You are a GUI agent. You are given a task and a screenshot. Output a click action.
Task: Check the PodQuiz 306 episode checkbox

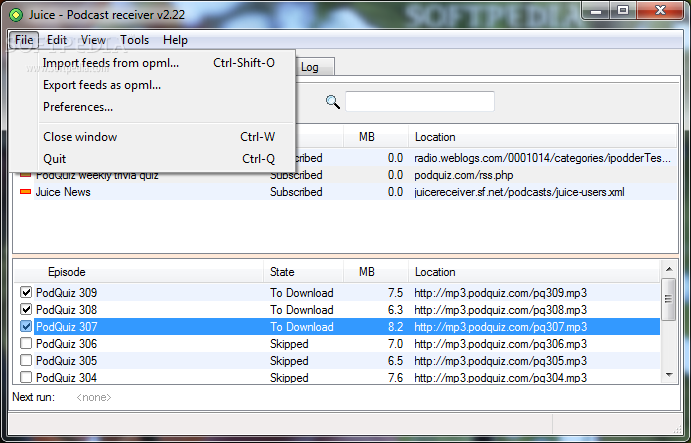[26, 343]
